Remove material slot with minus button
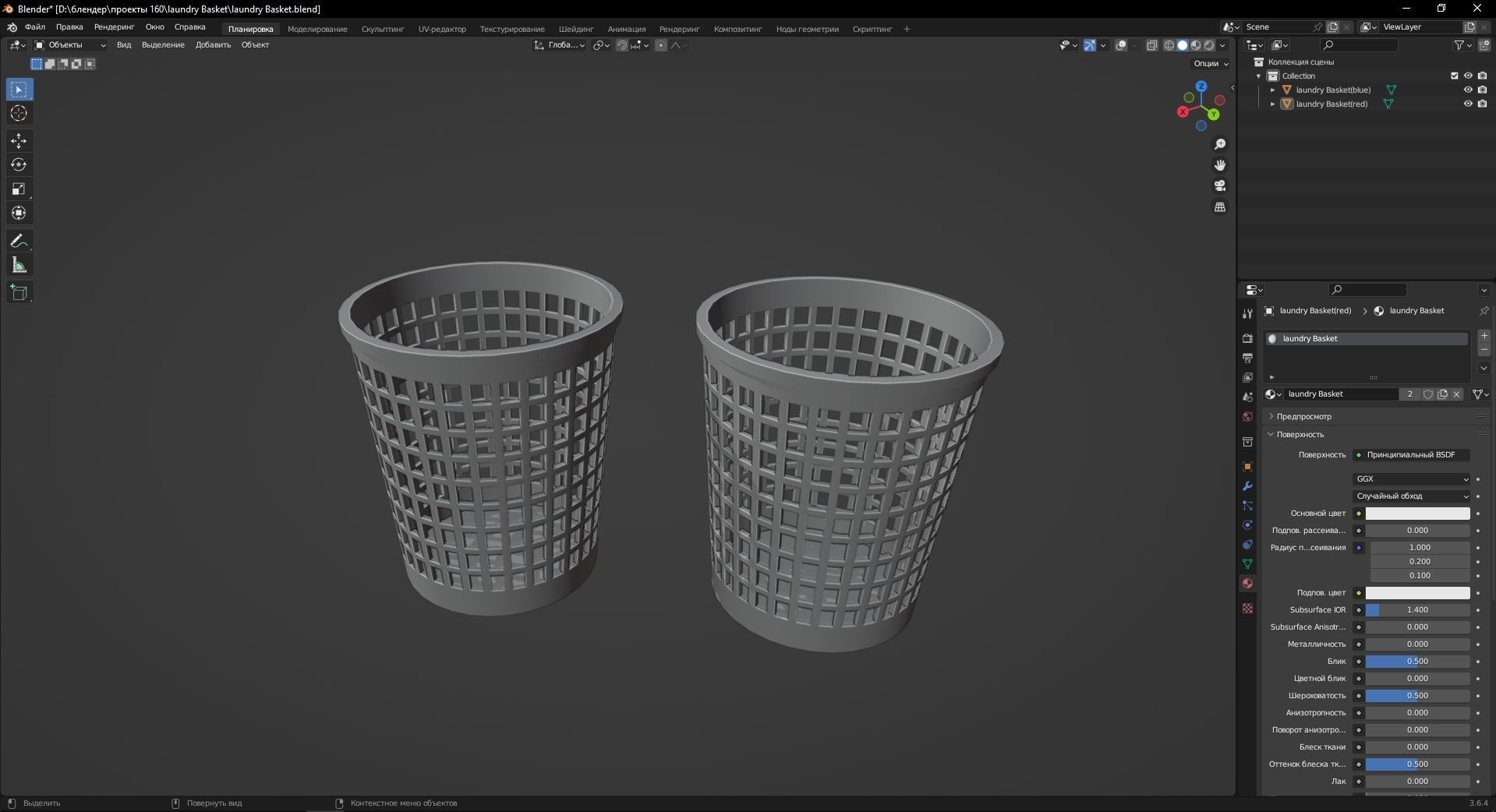1496x812 pixels. click(x=1484, y=350)
